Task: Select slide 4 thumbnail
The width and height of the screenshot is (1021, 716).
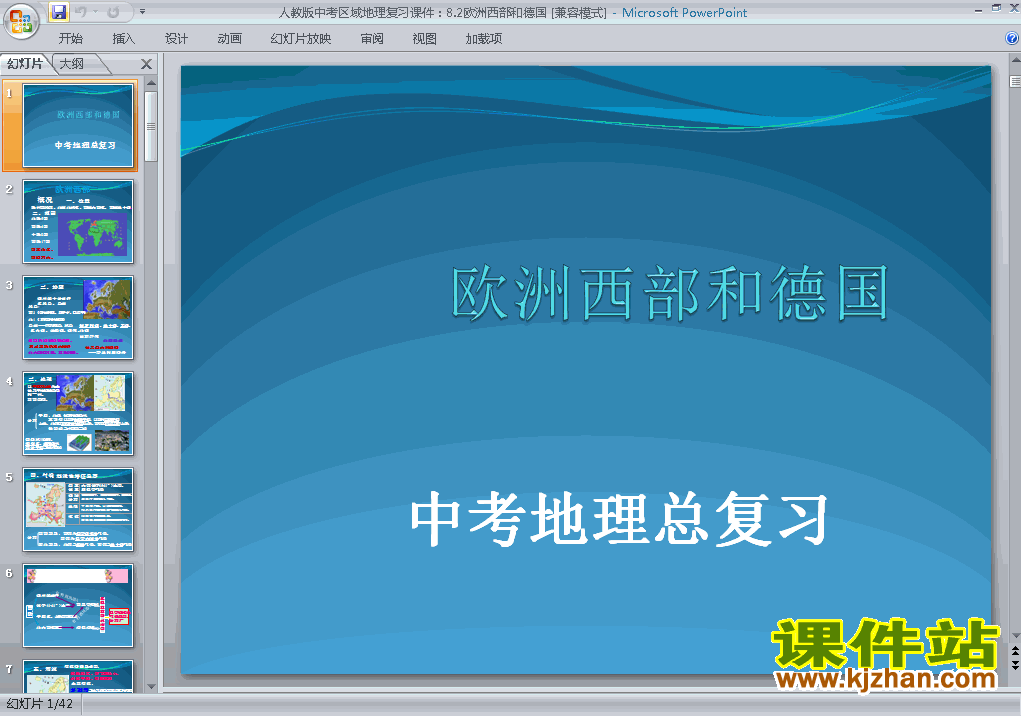Action: [x=78, y=413]
